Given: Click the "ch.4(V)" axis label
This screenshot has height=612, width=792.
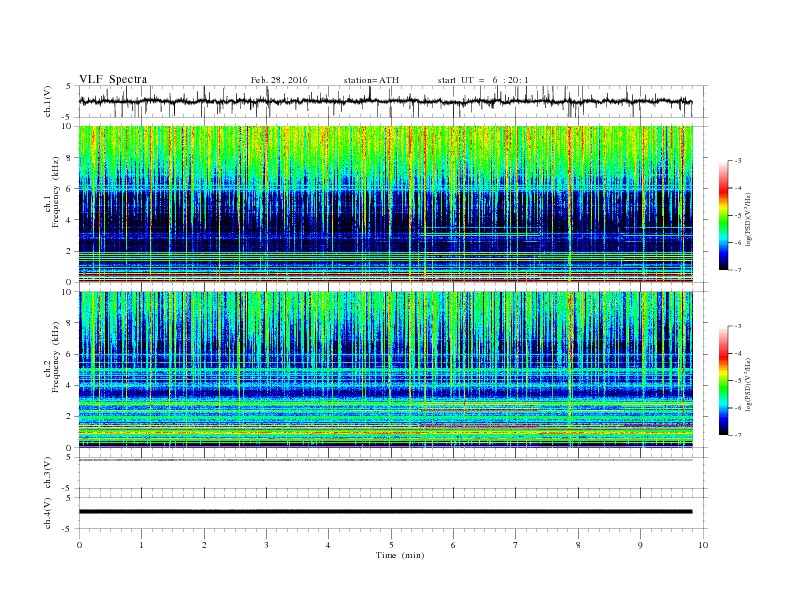Looking at the screenshot, I should coord(48,513).
